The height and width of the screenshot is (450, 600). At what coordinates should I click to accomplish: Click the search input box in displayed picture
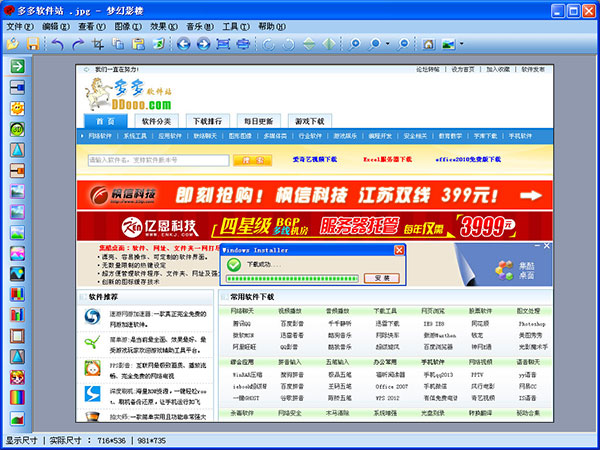click(x=158, y=160)
